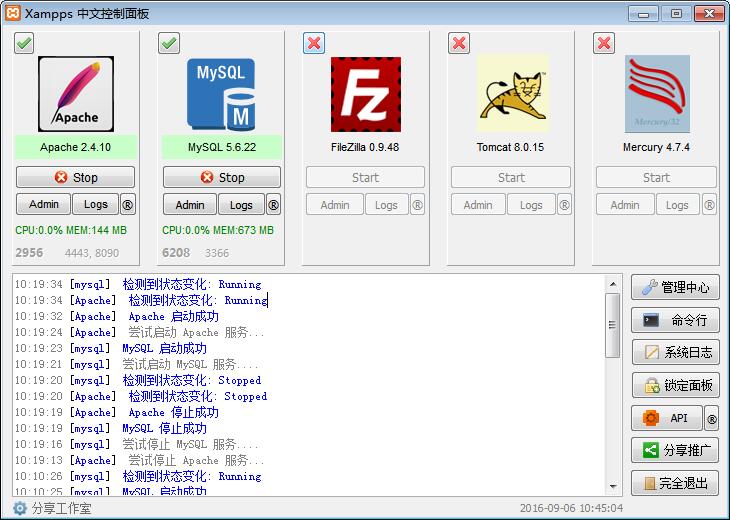Screen dimensions: 730x520
Task: Open 命令行 command line
Action: [676, 320]
